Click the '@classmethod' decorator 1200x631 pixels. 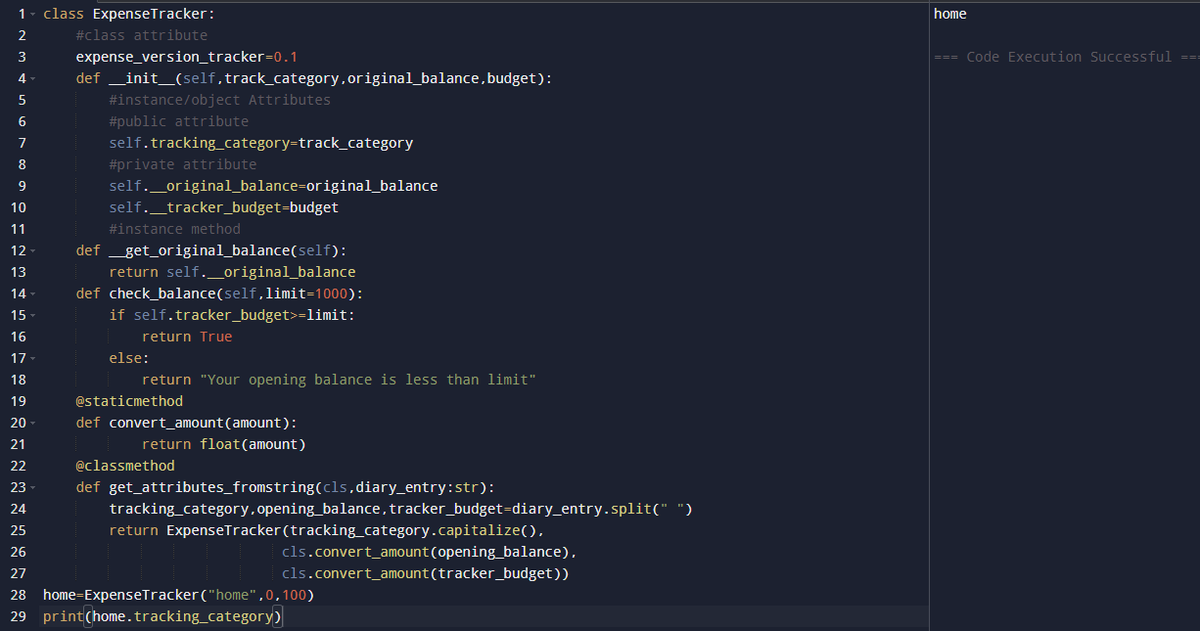pos(125,466)
